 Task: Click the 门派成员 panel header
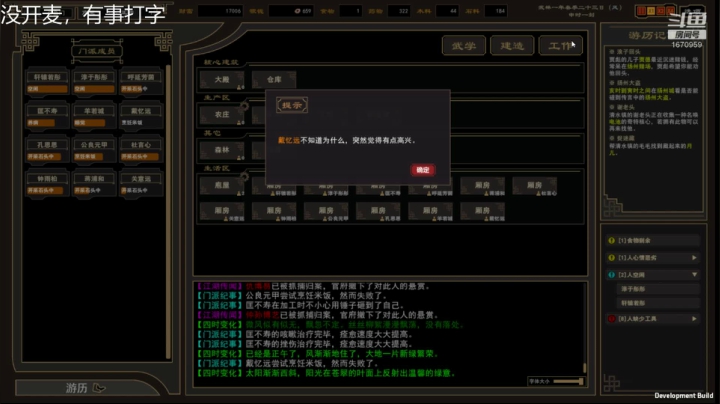[97, 51]
